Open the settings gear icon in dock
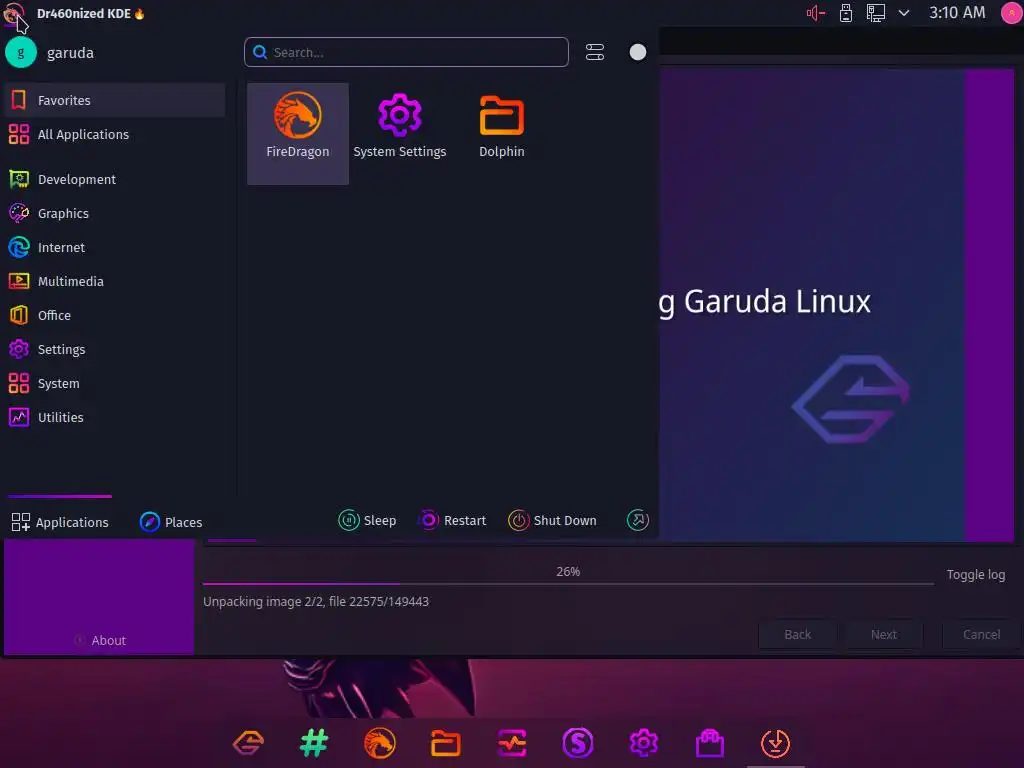This screenshot has width=1024, height=768. tap(643, 743)
